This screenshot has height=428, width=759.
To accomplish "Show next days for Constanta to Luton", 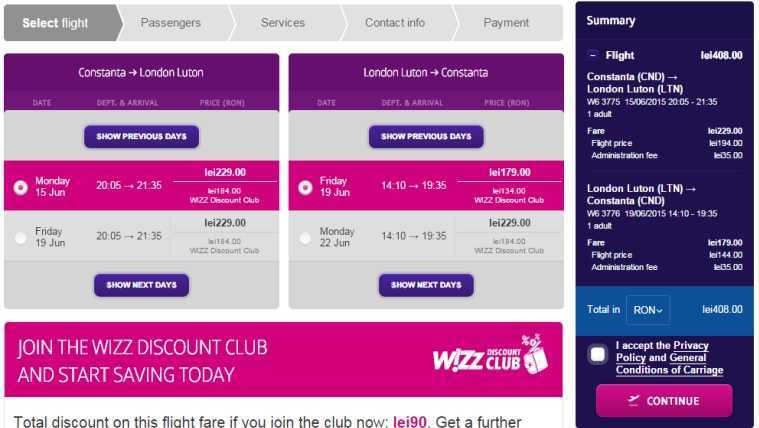I will coord(141,285).
